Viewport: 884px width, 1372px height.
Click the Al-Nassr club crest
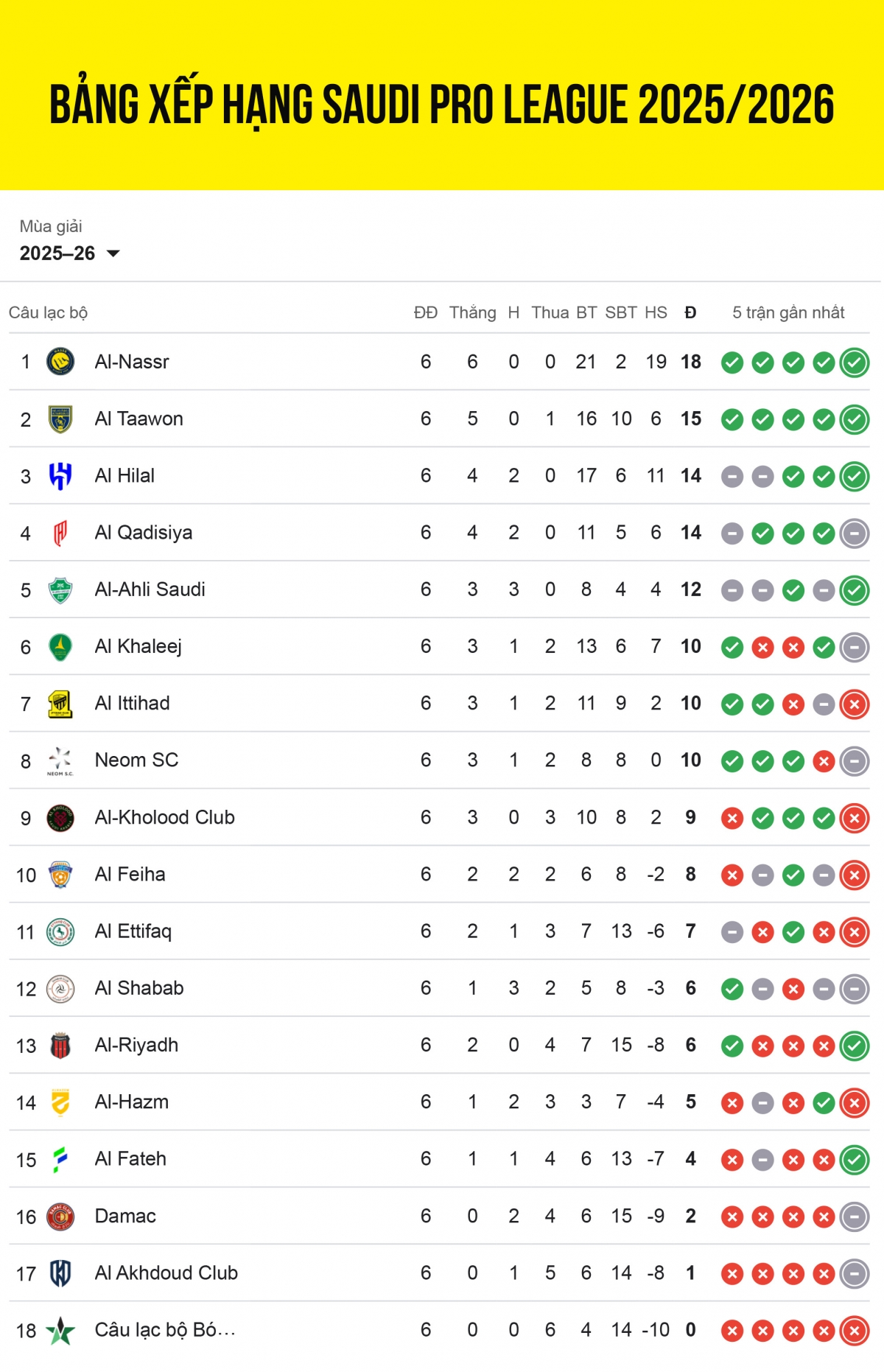(x=60, y=362)
